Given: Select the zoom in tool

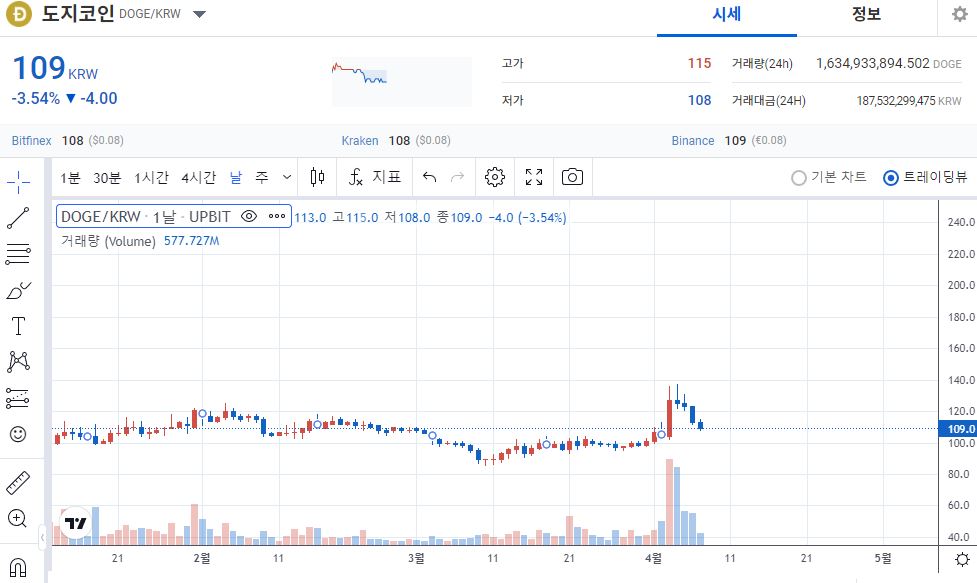Looking at the screenshot, I should (17, 518).
